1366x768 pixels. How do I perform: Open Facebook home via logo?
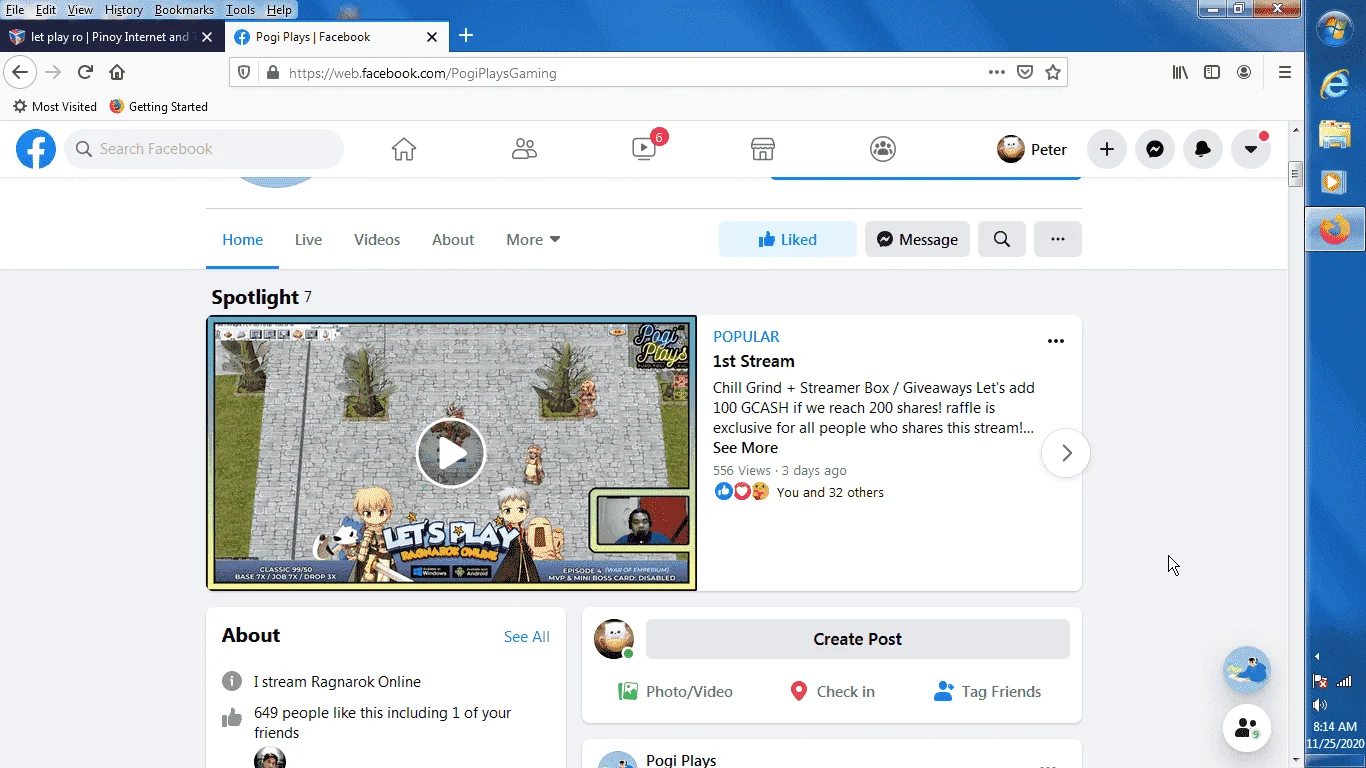point(36,149)
